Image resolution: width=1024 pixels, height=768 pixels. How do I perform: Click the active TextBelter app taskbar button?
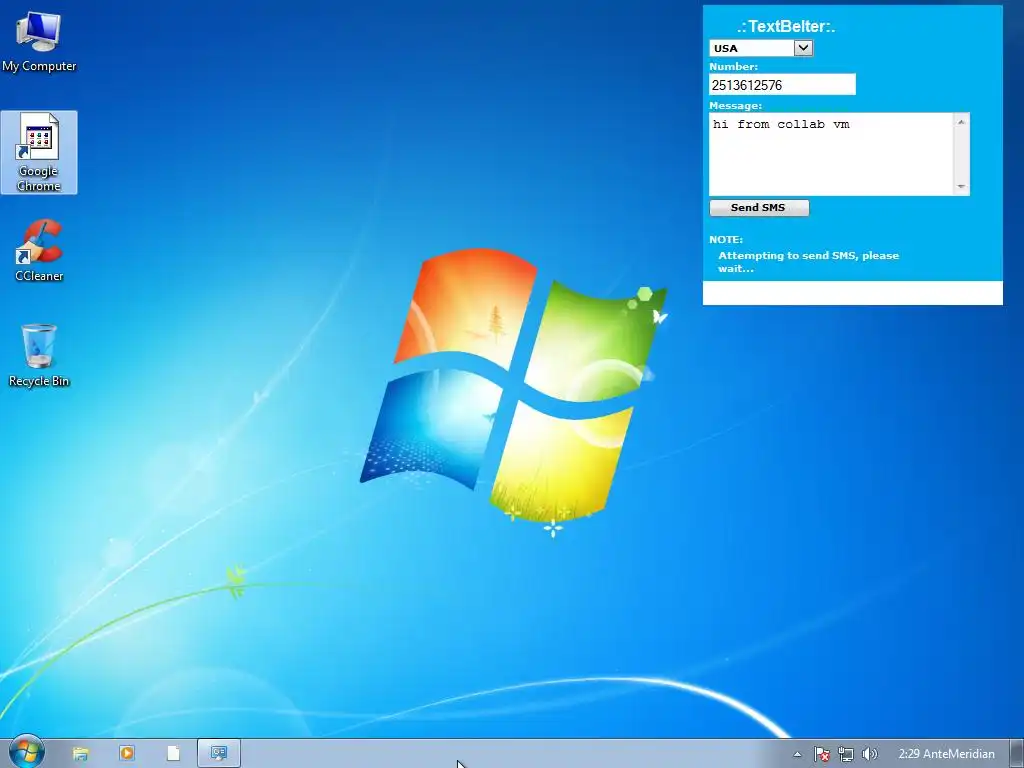pos(219,754)
